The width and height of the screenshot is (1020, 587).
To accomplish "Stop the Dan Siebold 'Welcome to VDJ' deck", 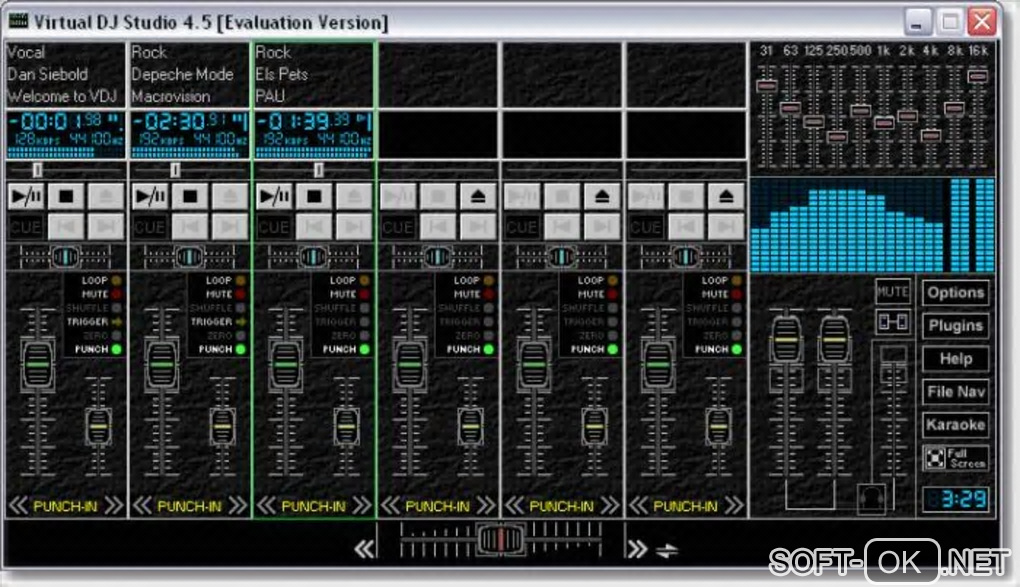I will (66, 196).
